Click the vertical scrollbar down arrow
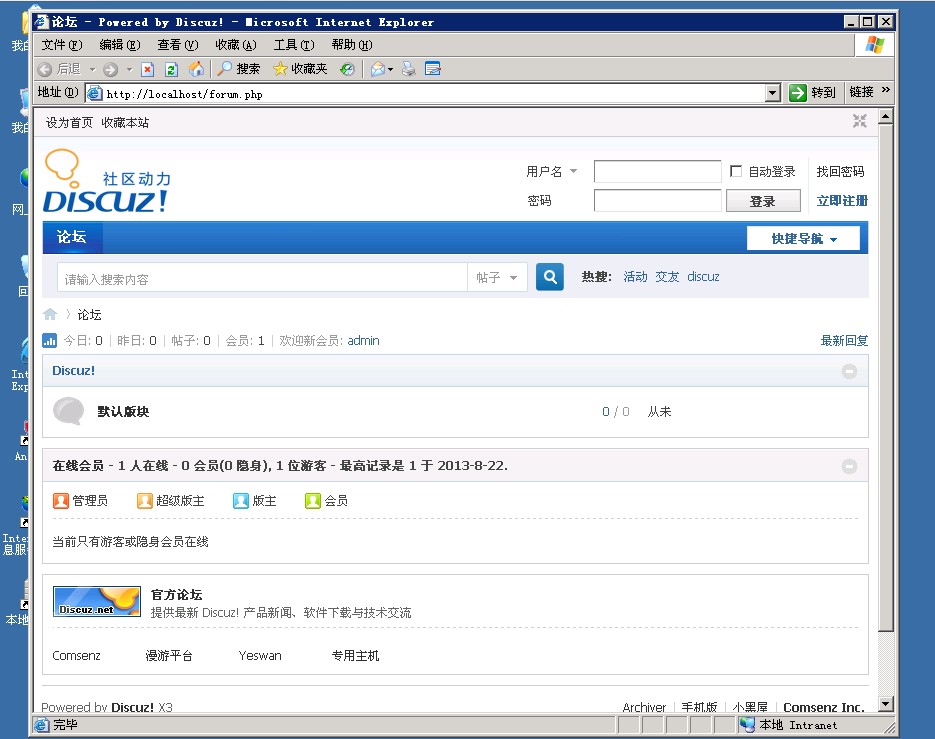 click(886, 704)
